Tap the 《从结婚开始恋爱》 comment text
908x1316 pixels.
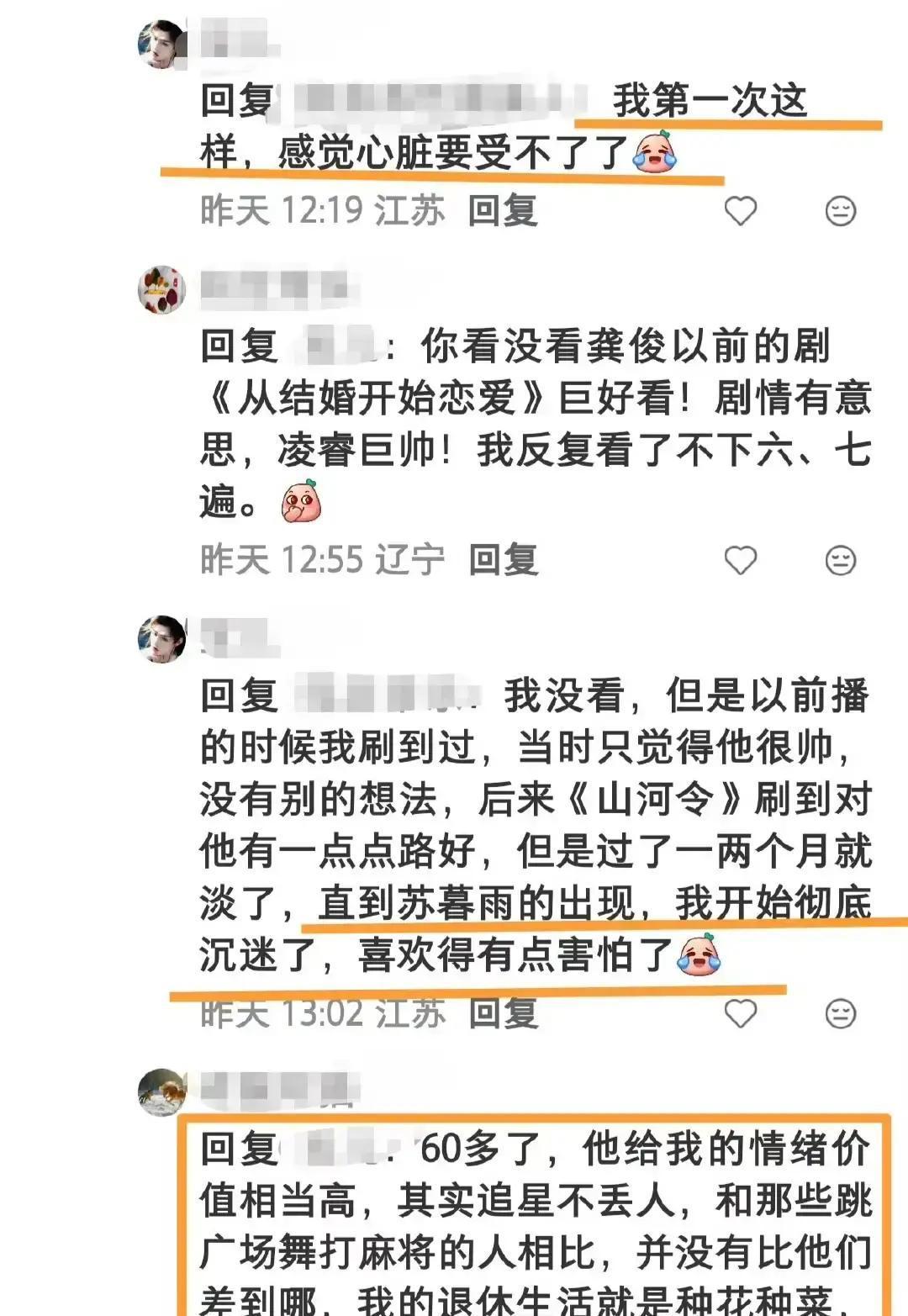(x=536, y=425)
